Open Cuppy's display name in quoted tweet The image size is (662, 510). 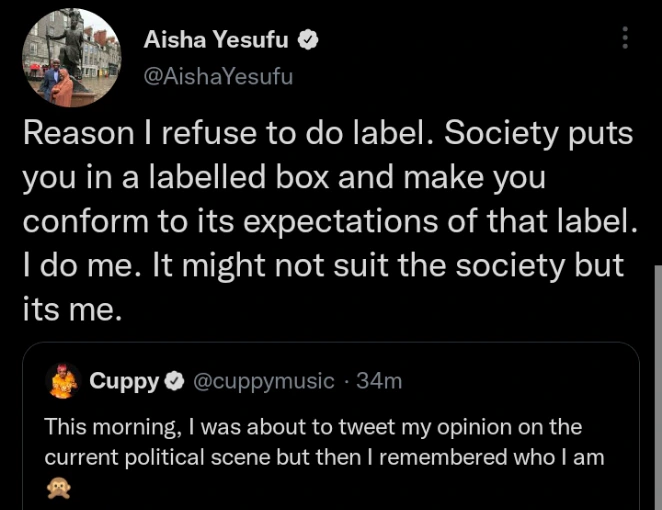(x=124, y=381)
